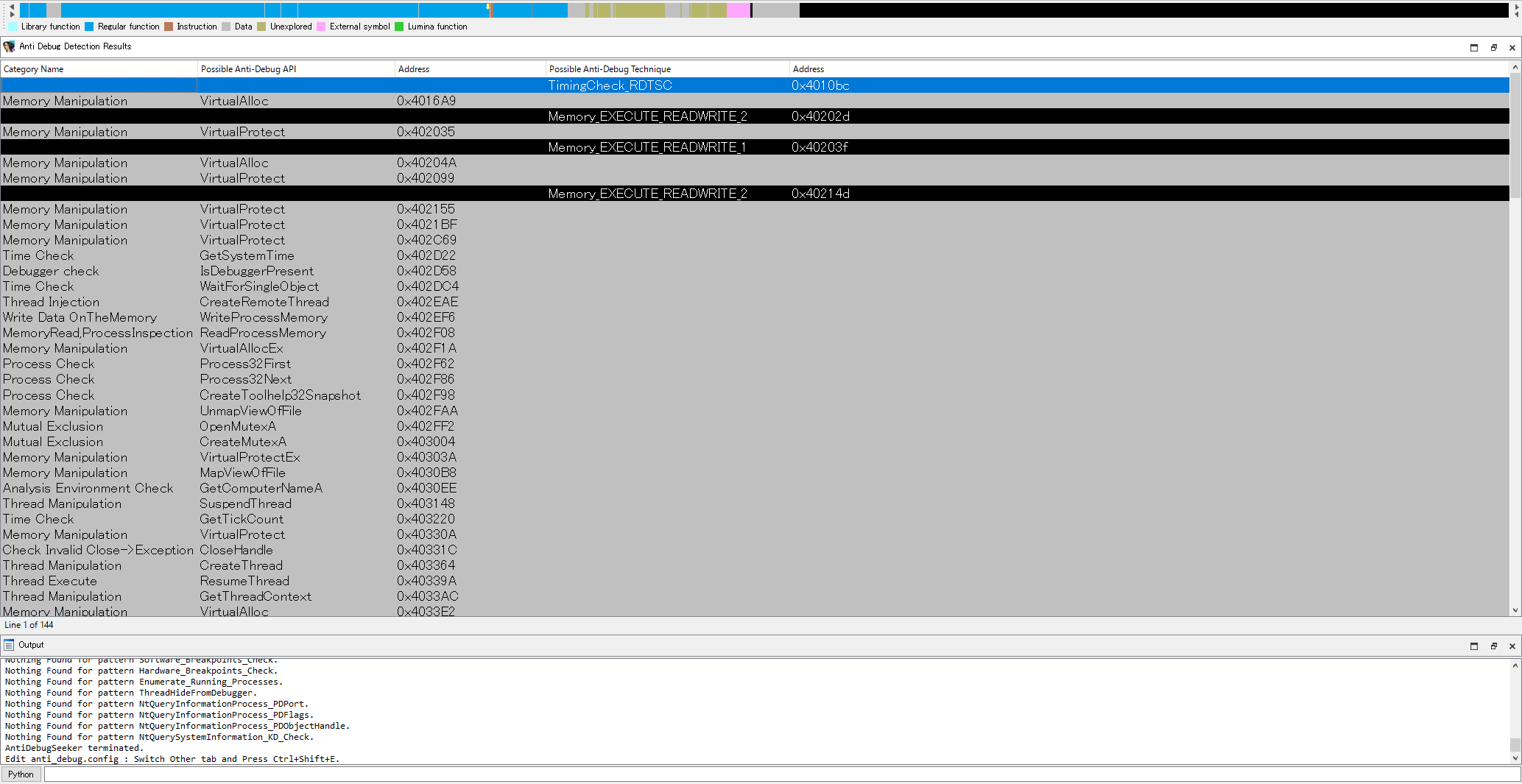Screen dimensions: 1522x784
Task: Select the SuspendThread row
Action: click(755, 504)
